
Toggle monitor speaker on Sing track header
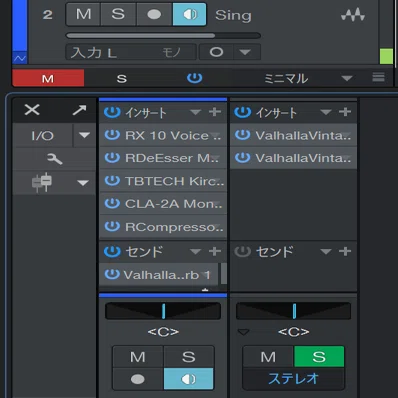click(x=189, y=14)
